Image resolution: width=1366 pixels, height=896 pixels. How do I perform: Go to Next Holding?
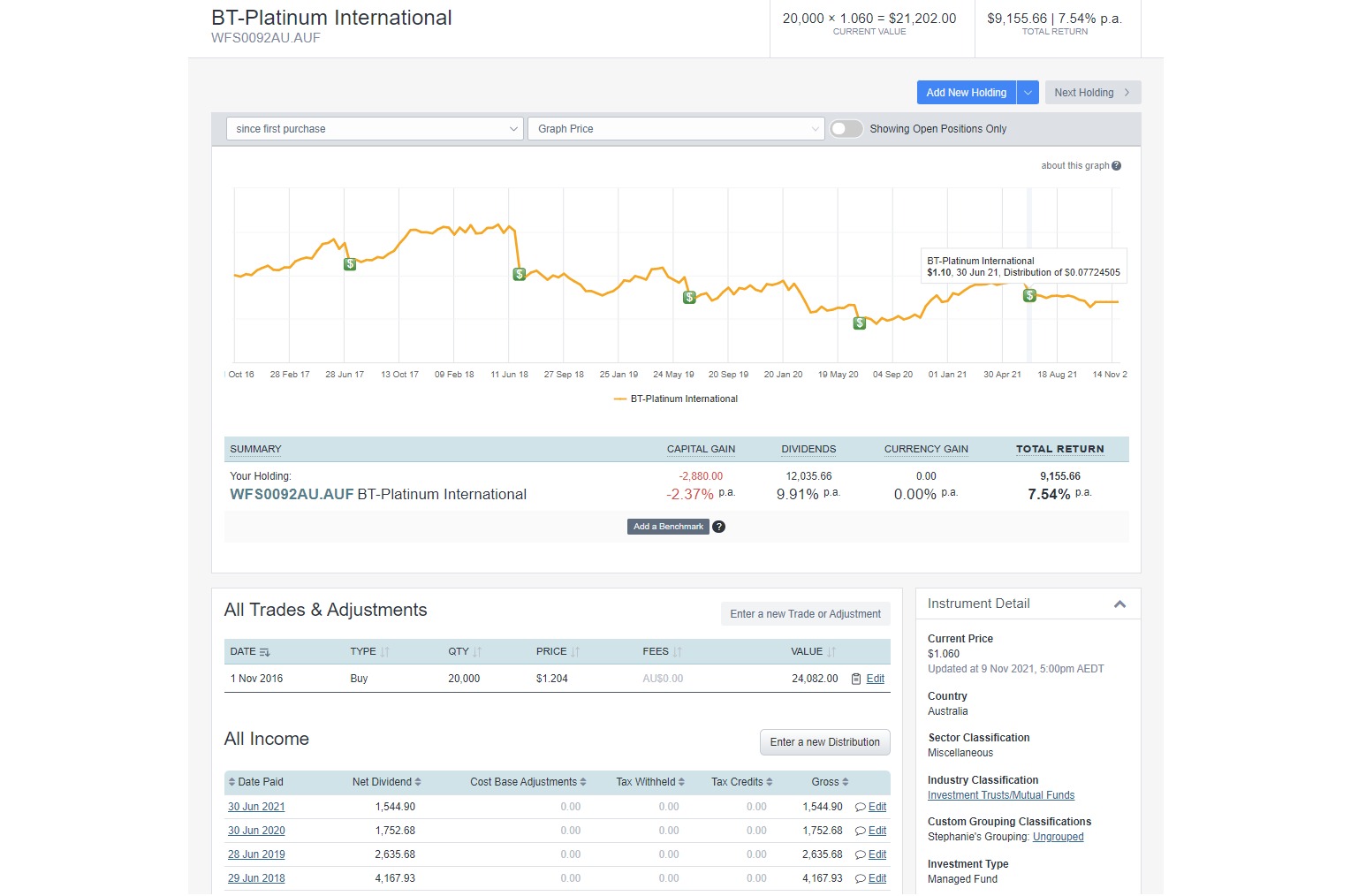pyautogui.click(x=1093, y=93)
